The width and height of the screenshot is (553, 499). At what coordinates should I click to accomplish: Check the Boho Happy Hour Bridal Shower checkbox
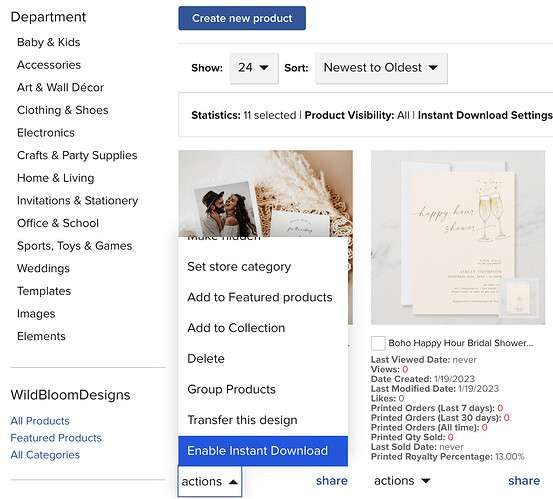click(378, 343)
